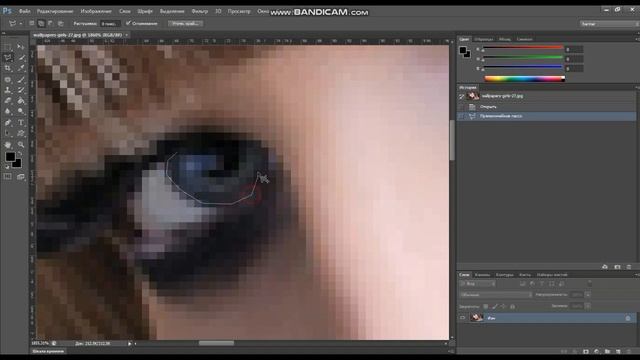Select the Pen tool
640x360 pixels.
[x=7, y=122]
